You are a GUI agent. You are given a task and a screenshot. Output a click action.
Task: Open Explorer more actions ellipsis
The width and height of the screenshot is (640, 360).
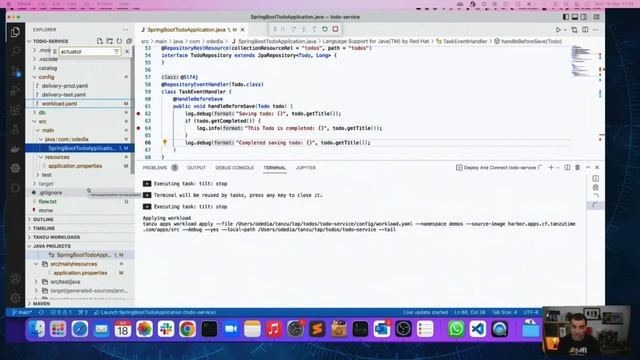pos(125,30)
